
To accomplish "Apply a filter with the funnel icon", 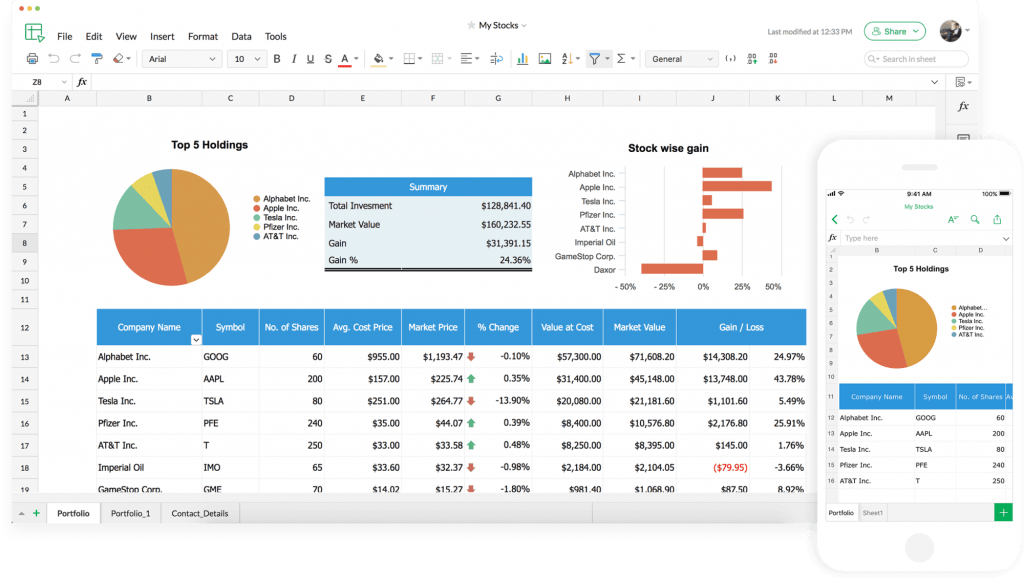I will pos(595,59).
